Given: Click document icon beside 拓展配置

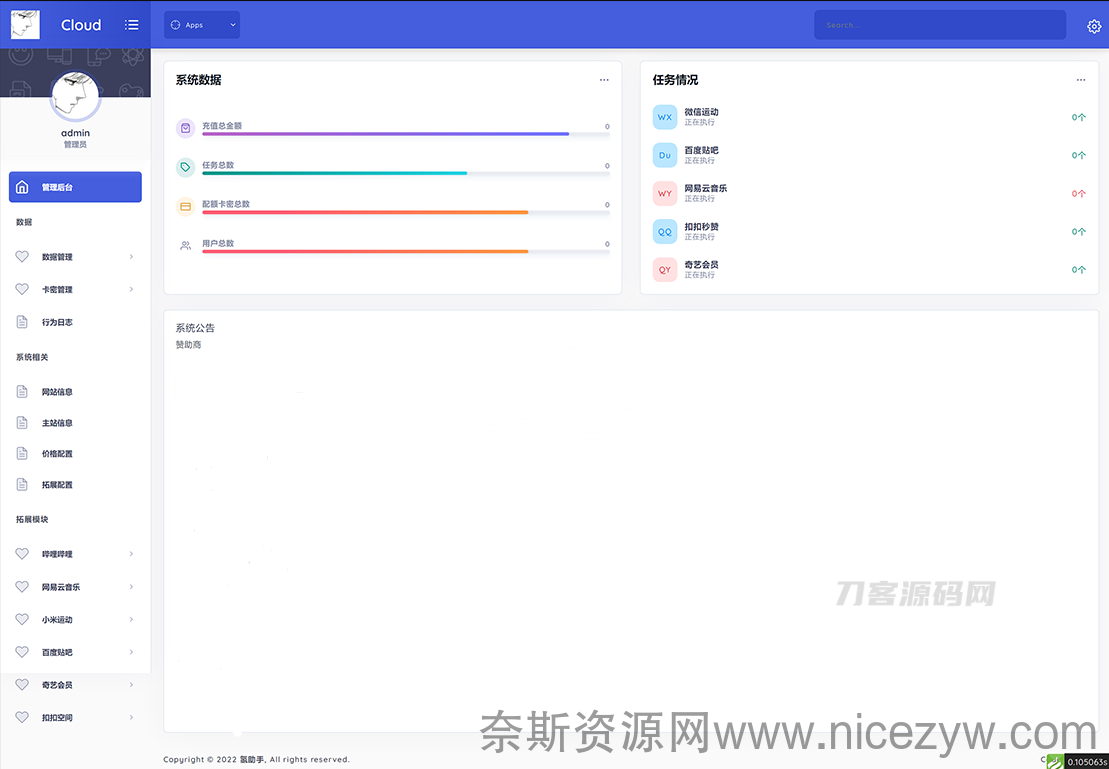Looking at the screenshot, I should [22, 485].
